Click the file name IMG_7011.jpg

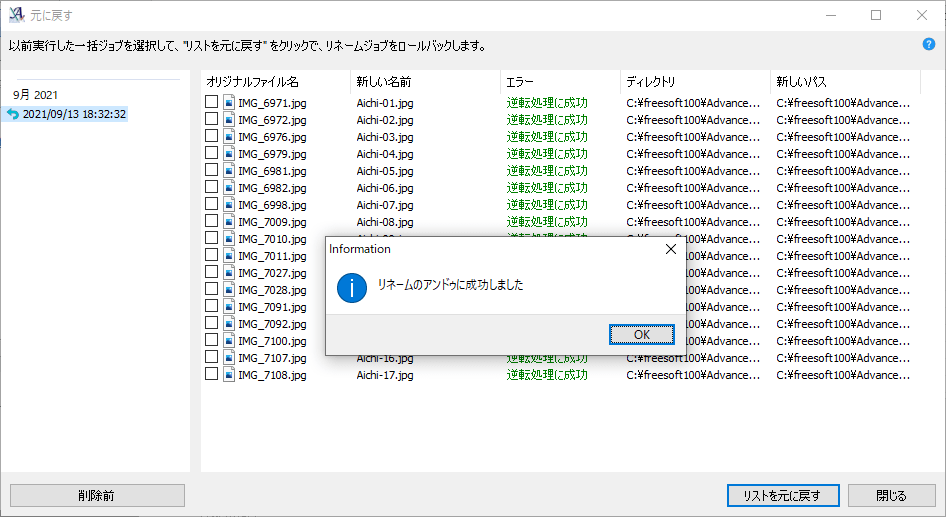point(272,256)
